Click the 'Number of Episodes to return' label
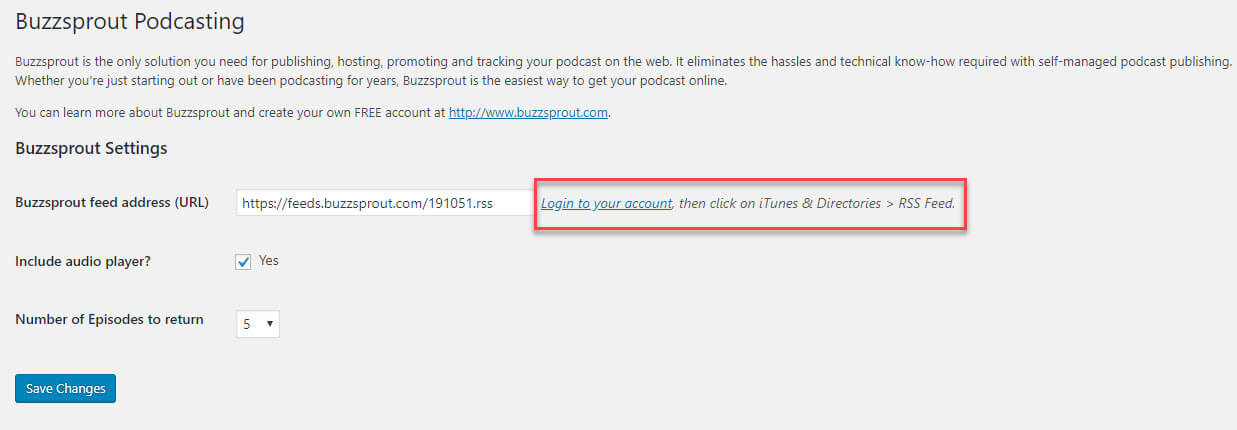The image size is (1237, 430). point(109,320)
